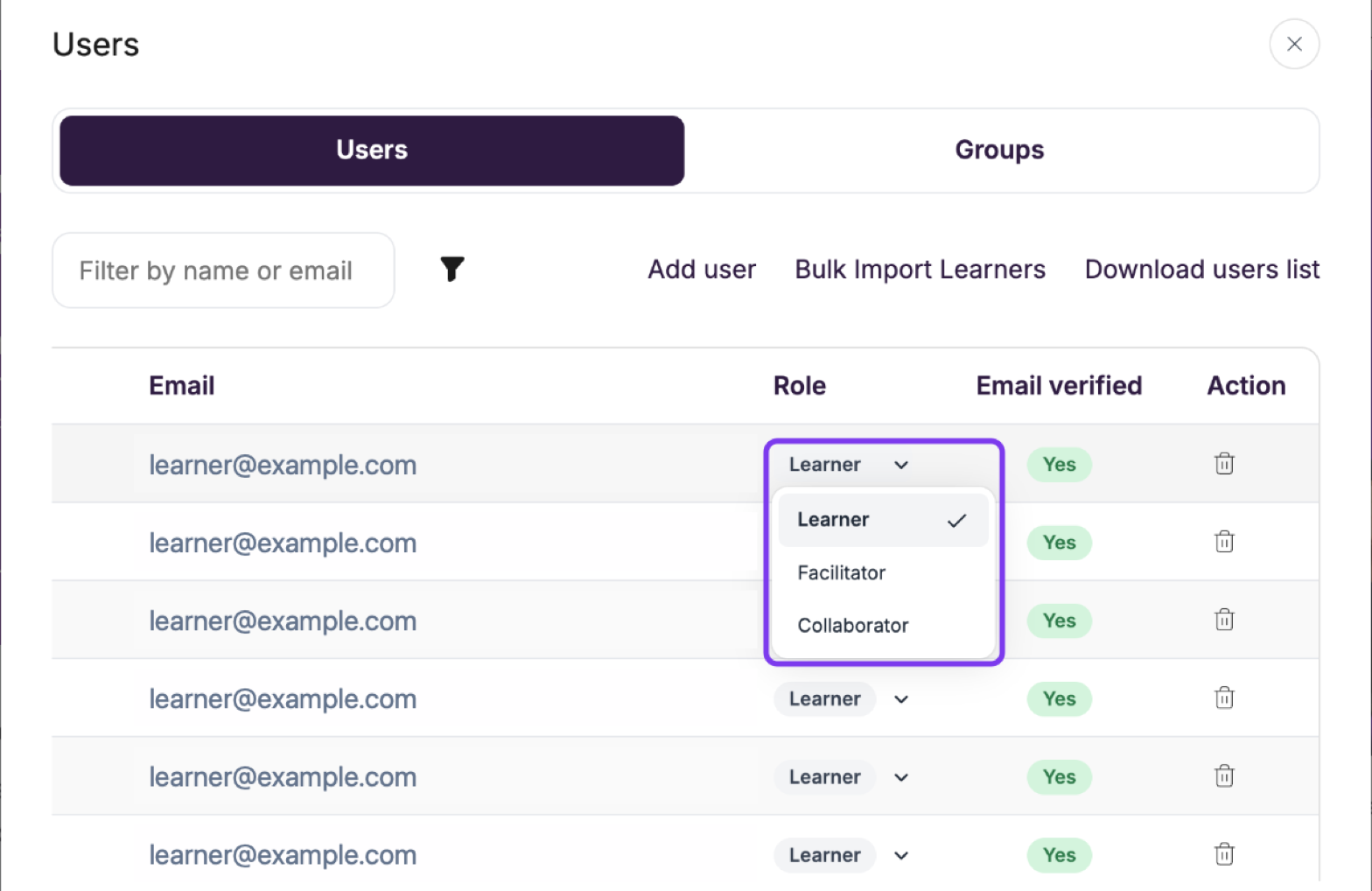Screen dimensions: 1372x891
Task: Click the Yes badge in the last row
Action: pyautogui.click(x=1059, y=855)
